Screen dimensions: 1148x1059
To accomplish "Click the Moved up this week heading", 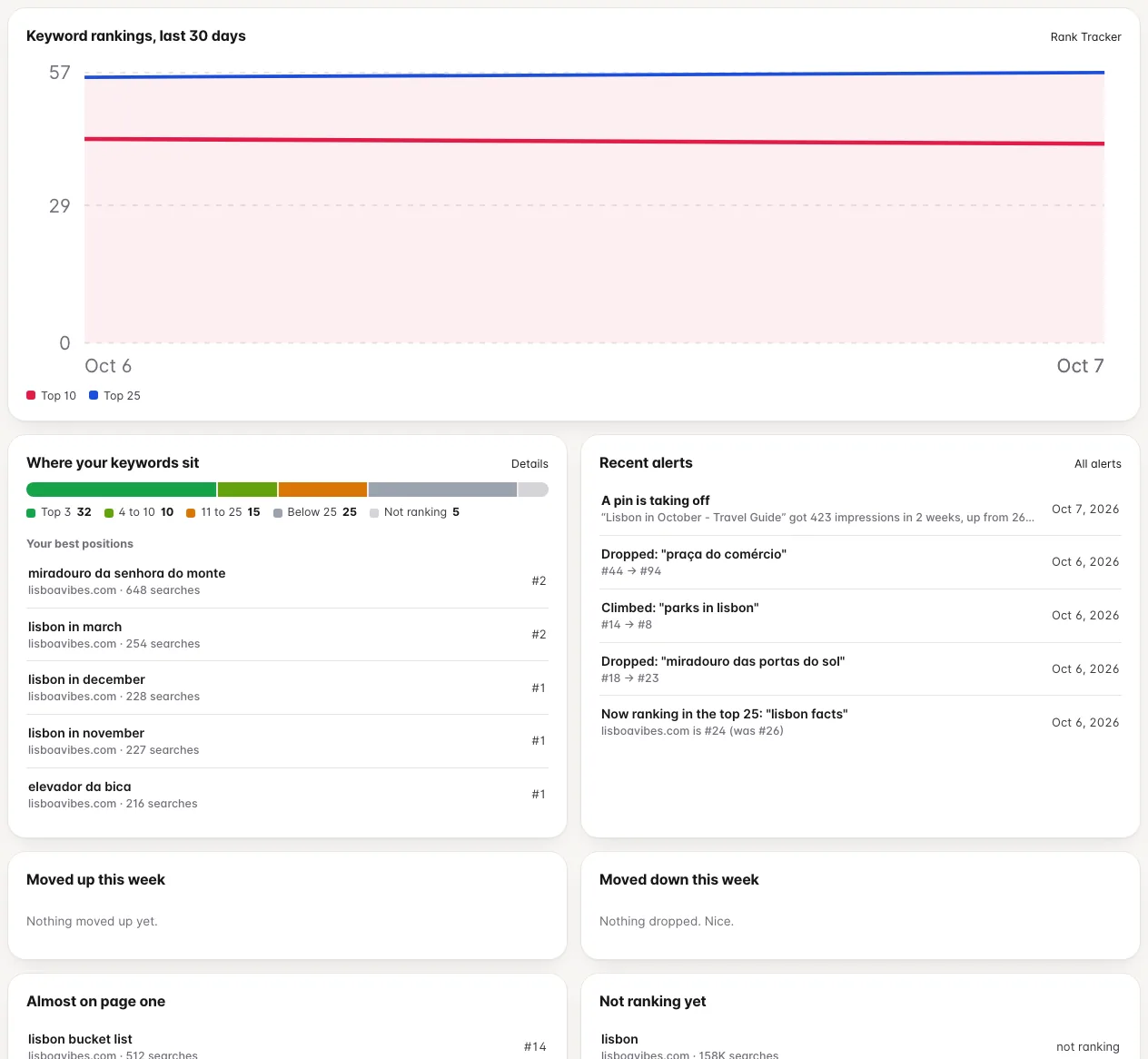I will pyautogui.click(x=95, y=880).
